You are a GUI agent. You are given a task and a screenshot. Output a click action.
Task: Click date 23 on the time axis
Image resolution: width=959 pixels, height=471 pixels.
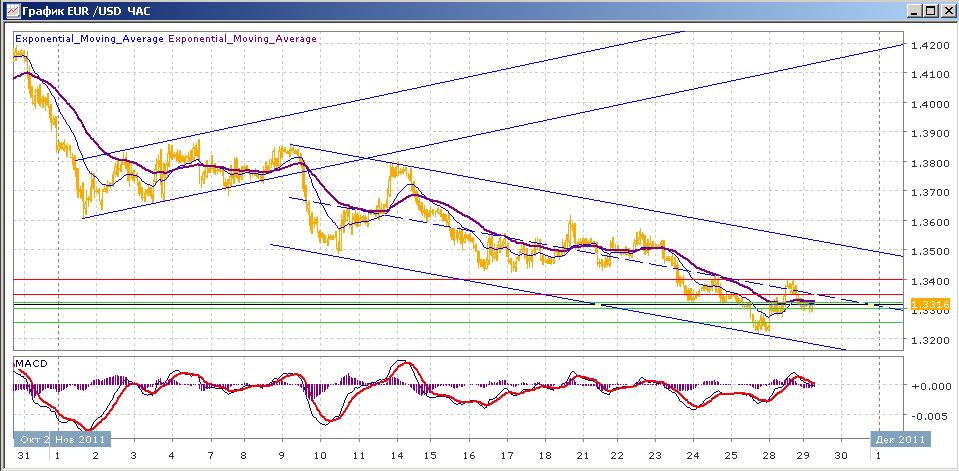point(655,456)
